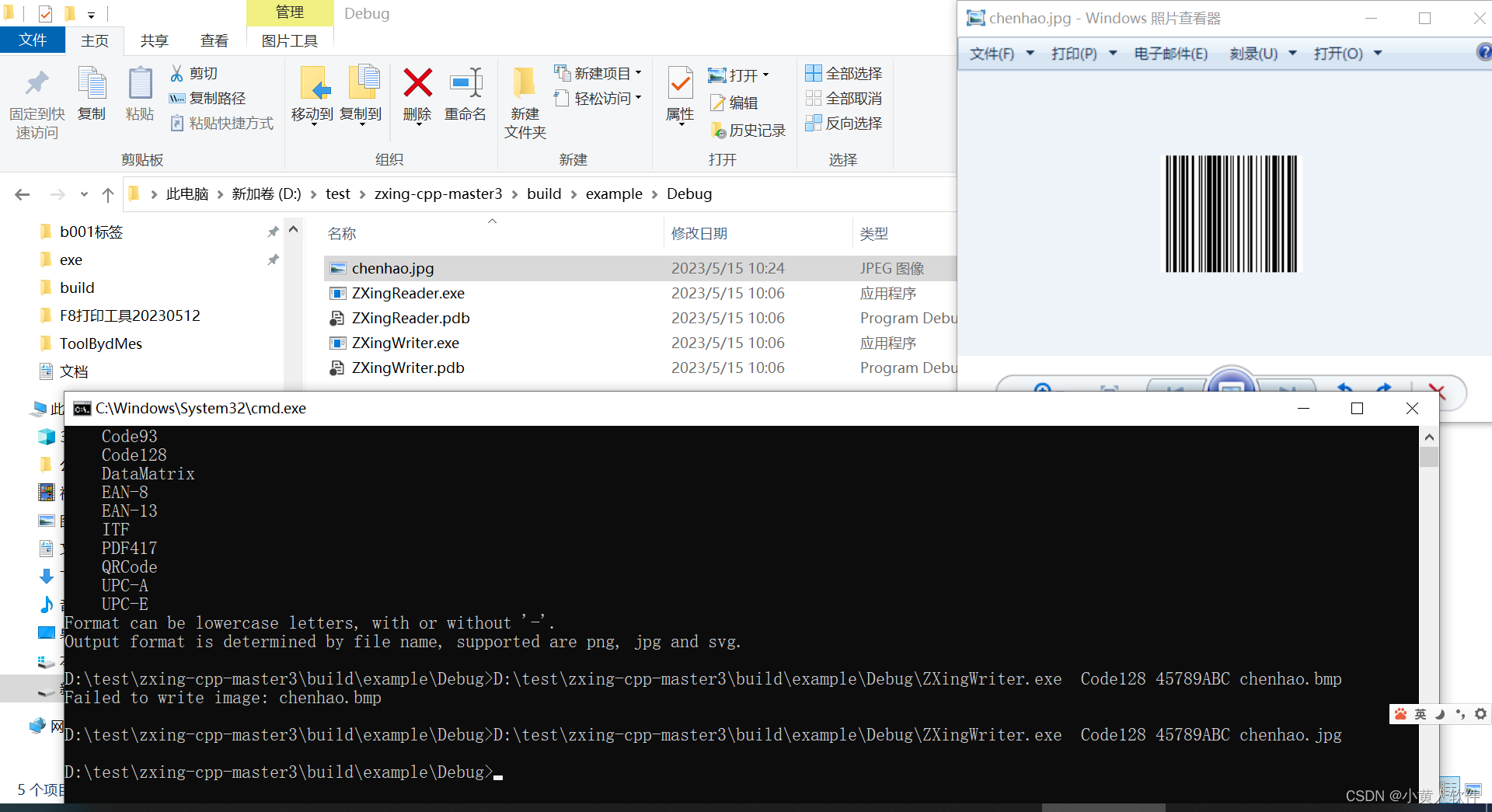Screen dimensions: 1492x812
Task: Click Copy path (复制路径)
Action: click(x=207, y=98)
